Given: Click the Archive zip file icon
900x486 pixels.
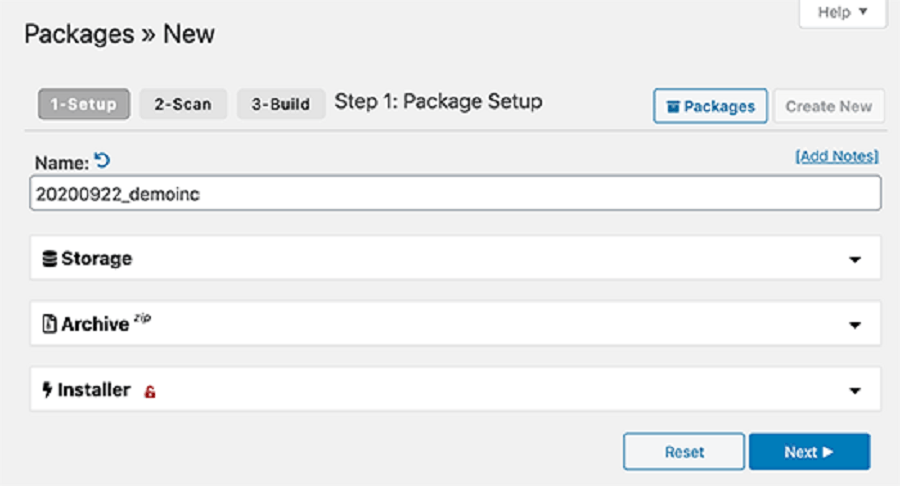Looking at the screenshot, I should (49, 324).
